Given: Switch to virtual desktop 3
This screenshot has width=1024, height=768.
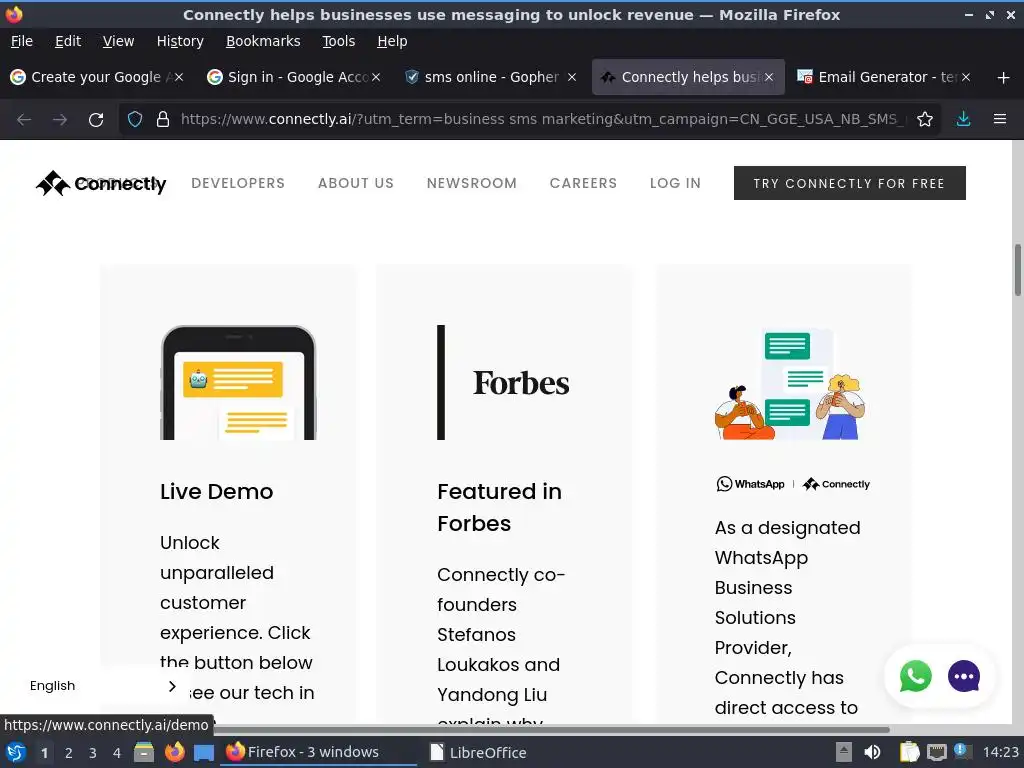Looking at the screenshot, I should click(x=93, y=753).
